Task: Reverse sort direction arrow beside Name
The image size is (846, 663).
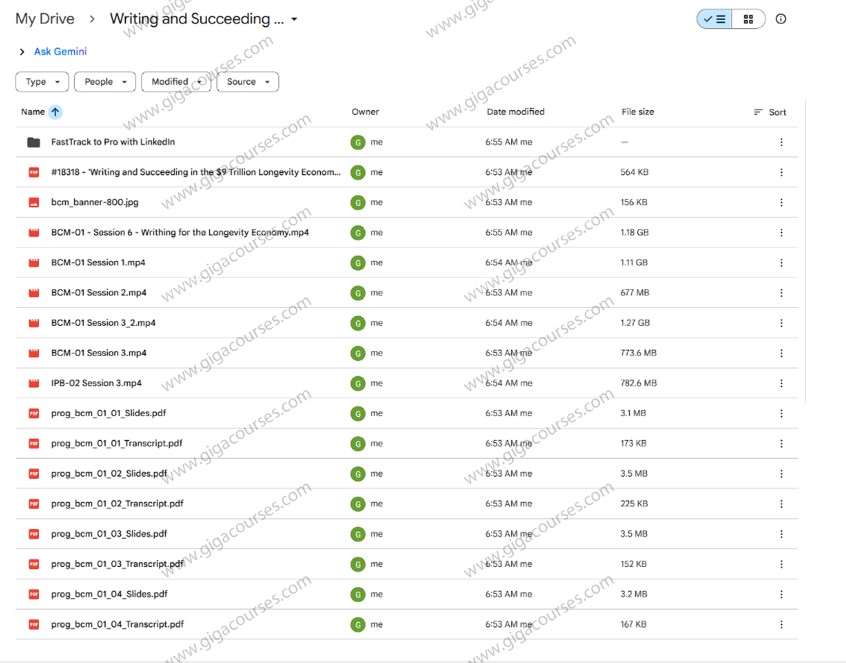Action: point(55,112)
